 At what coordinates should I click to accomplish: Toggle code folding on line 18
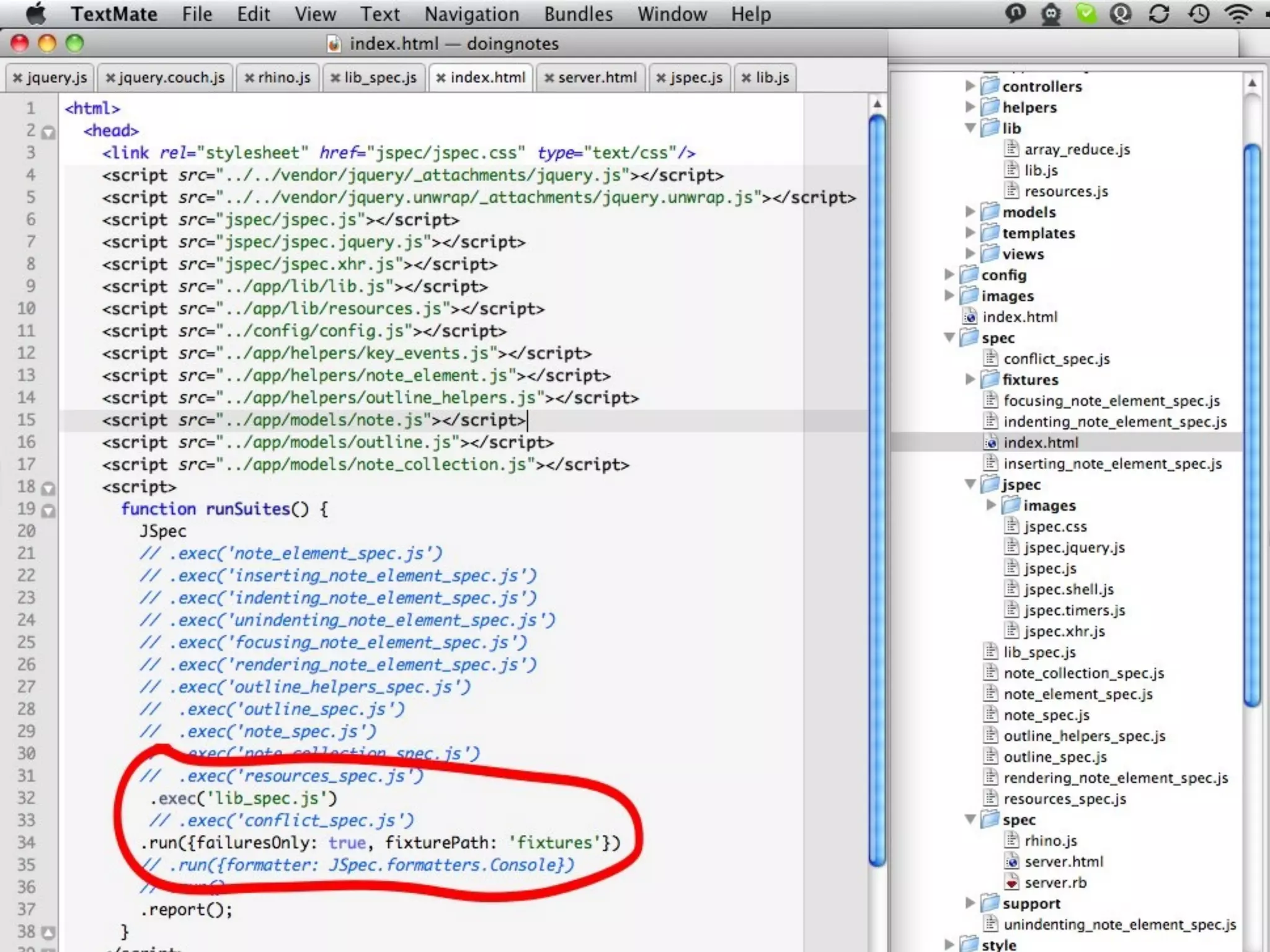pos(48,488)
